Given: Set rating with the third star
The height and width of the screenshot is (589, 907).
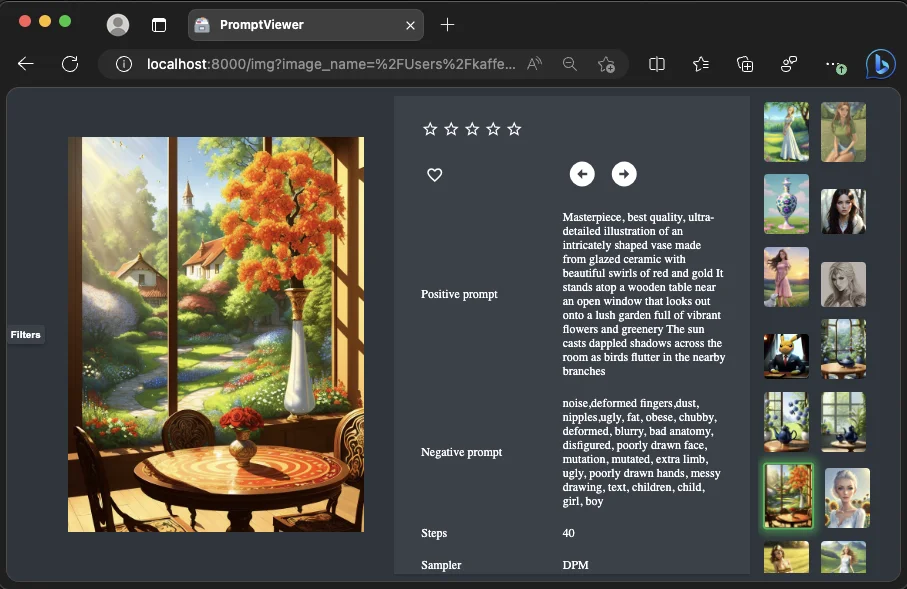Looking at the screenshot, I should (472, 129).
